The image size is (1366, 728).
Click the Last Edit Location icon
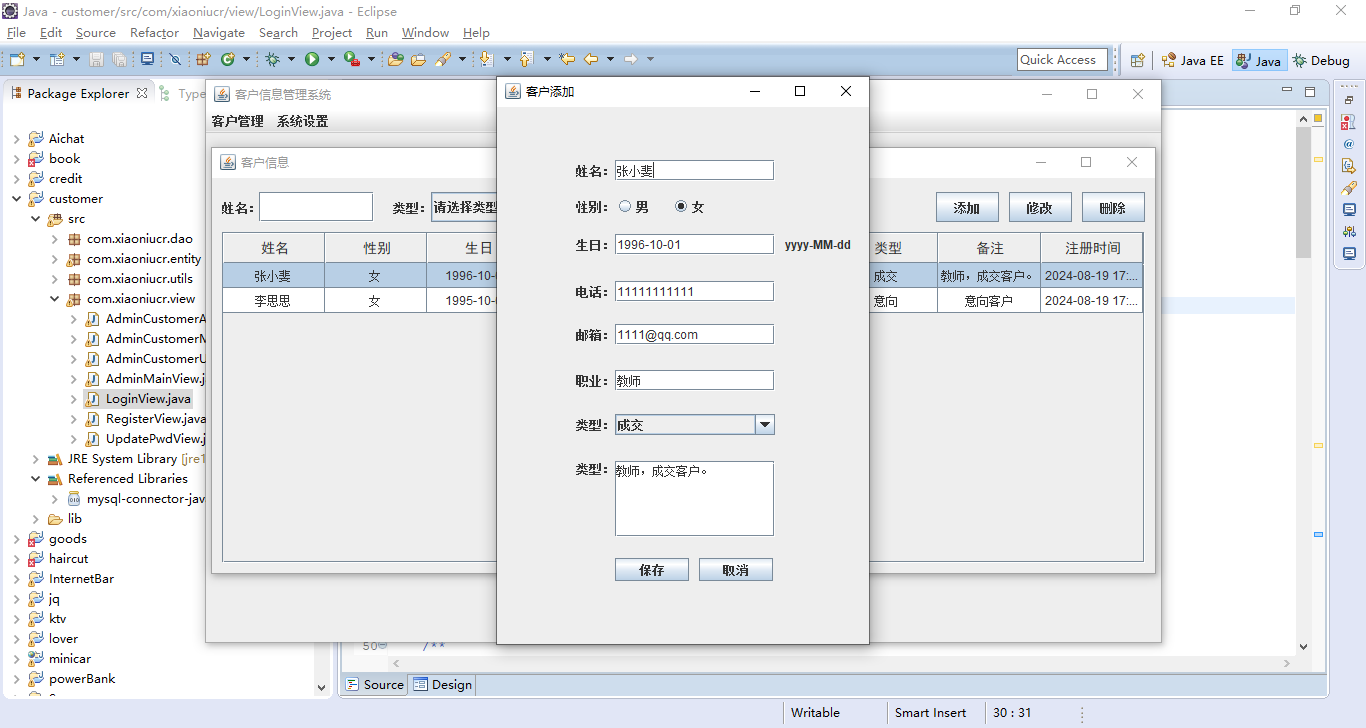[568, 60]
